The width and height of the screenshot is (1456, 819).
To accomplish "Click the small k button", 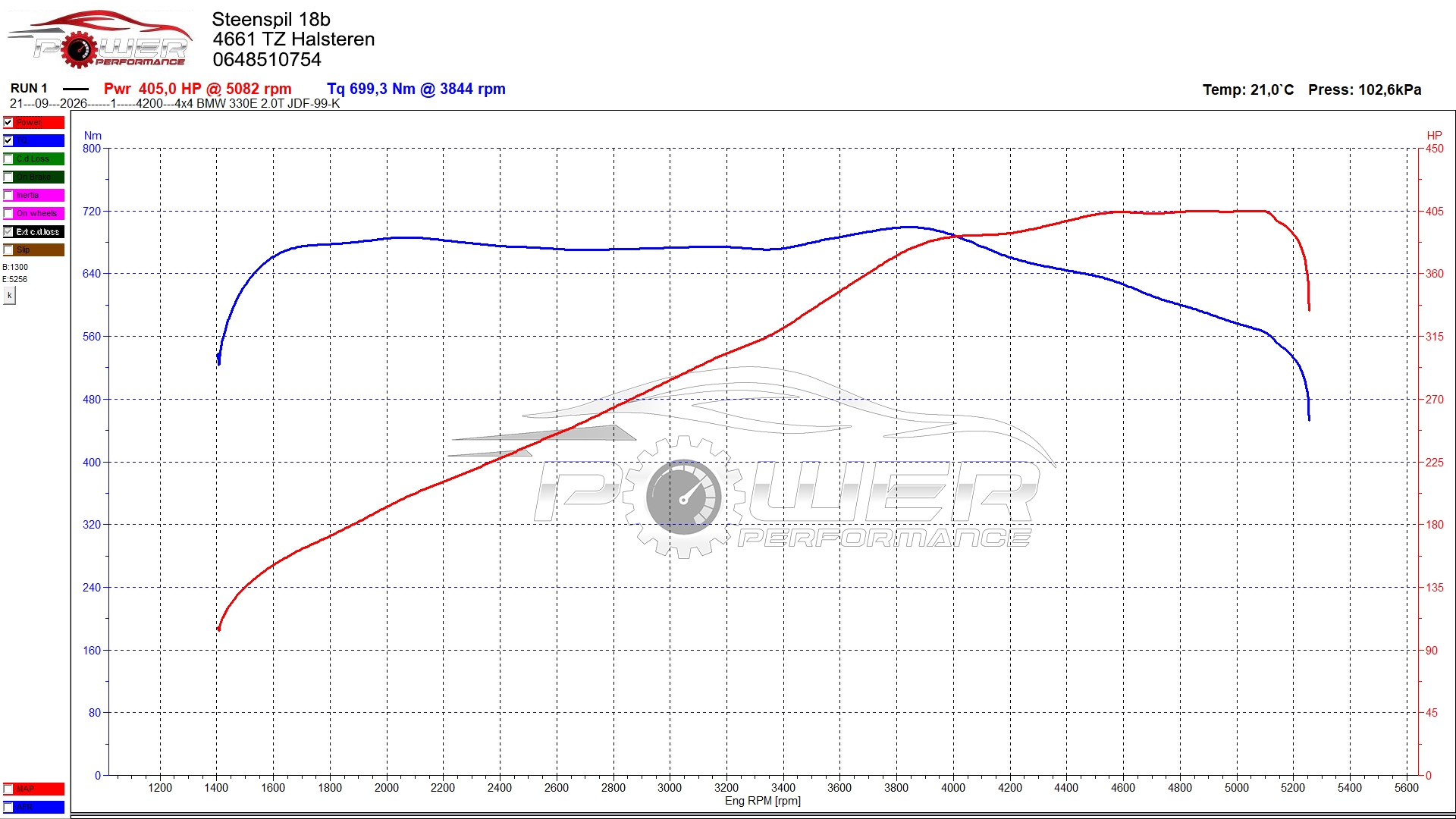I will 9,296.
